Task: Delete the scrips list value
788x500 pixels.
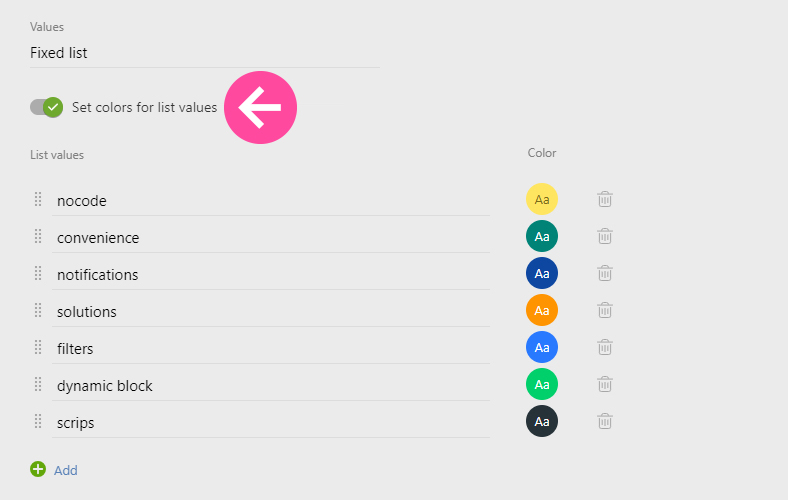Action: (x=605, y=421)
